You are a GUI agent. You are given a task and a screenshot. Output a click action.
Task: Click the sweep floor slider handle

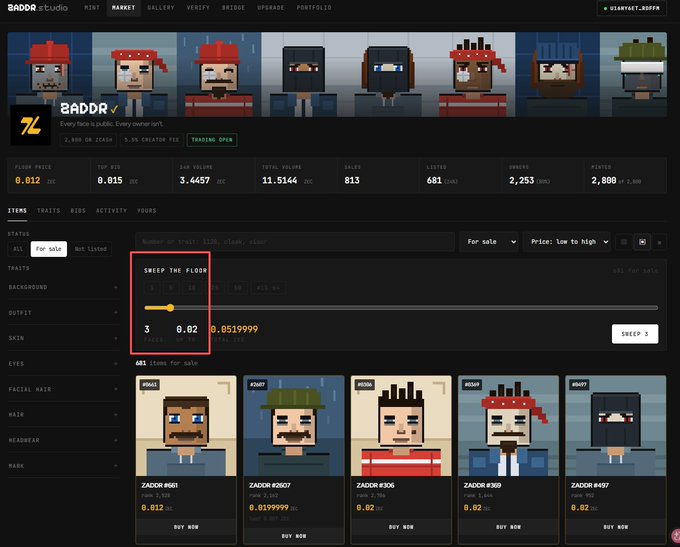(170, 308)
